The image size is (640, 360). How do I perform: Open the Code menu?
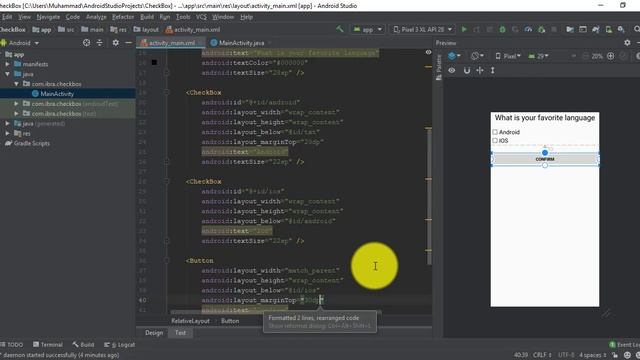(73, 17)
